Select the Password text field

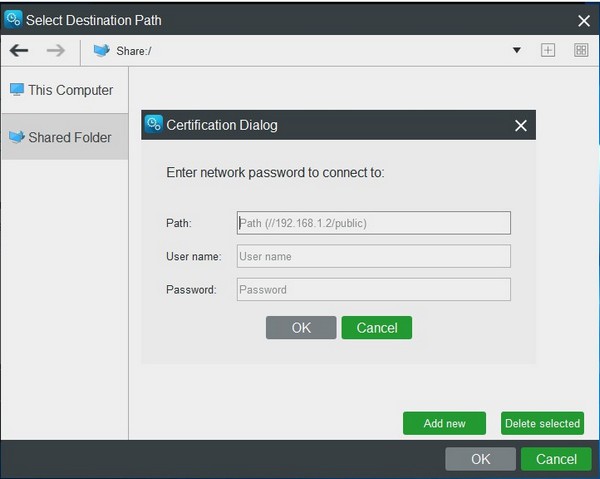coord(373,289)
